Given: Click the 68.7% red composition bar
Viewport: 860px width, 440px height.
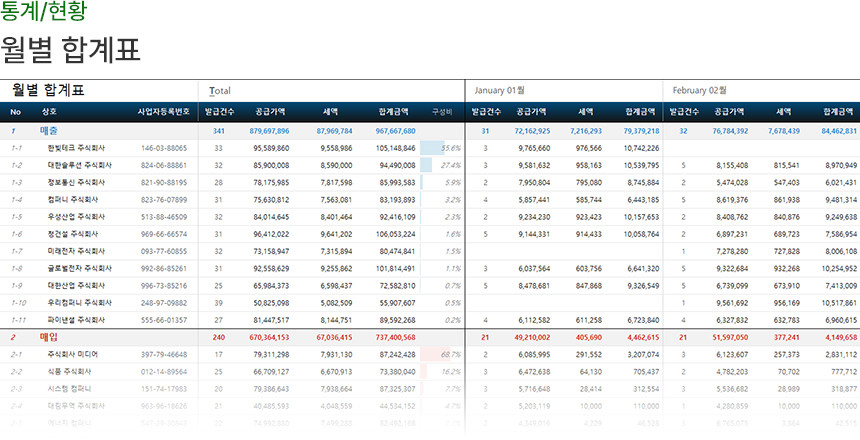Looking at the screenshot, I should tap(440, 354).
